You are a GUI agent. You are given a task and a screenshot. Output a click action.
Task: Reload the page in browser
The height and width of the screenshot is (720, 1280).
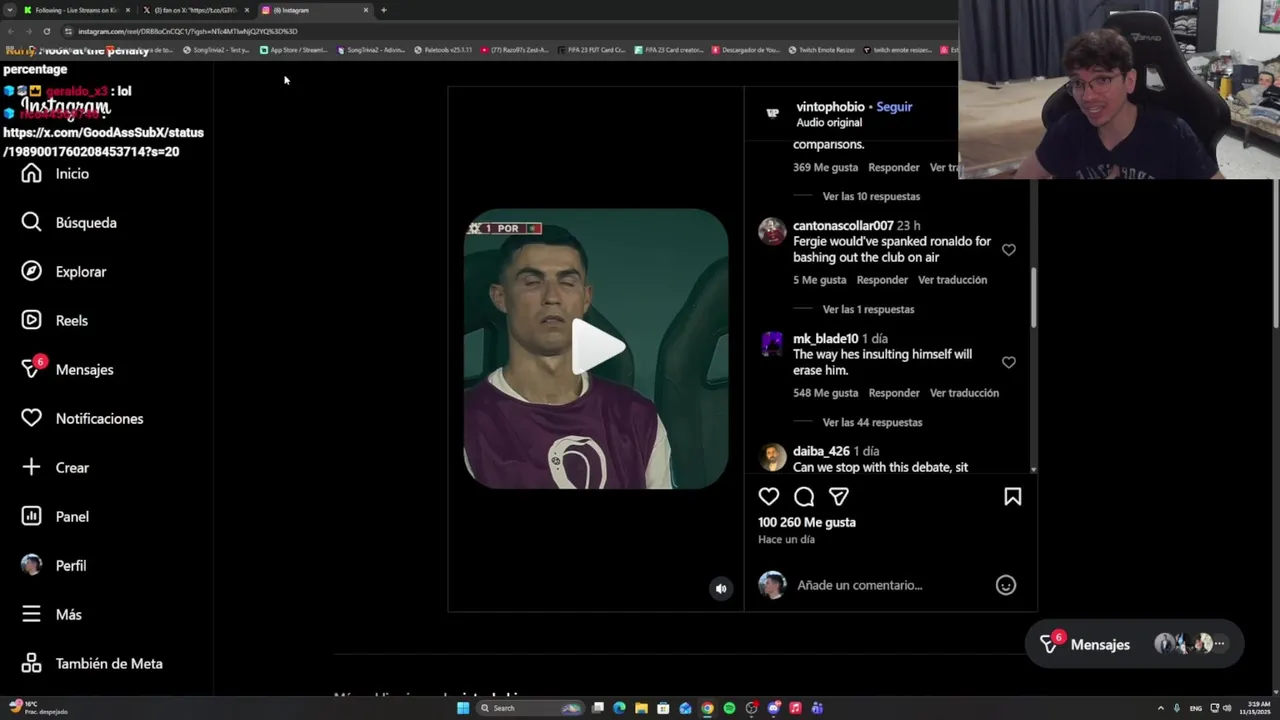(46, 31)
